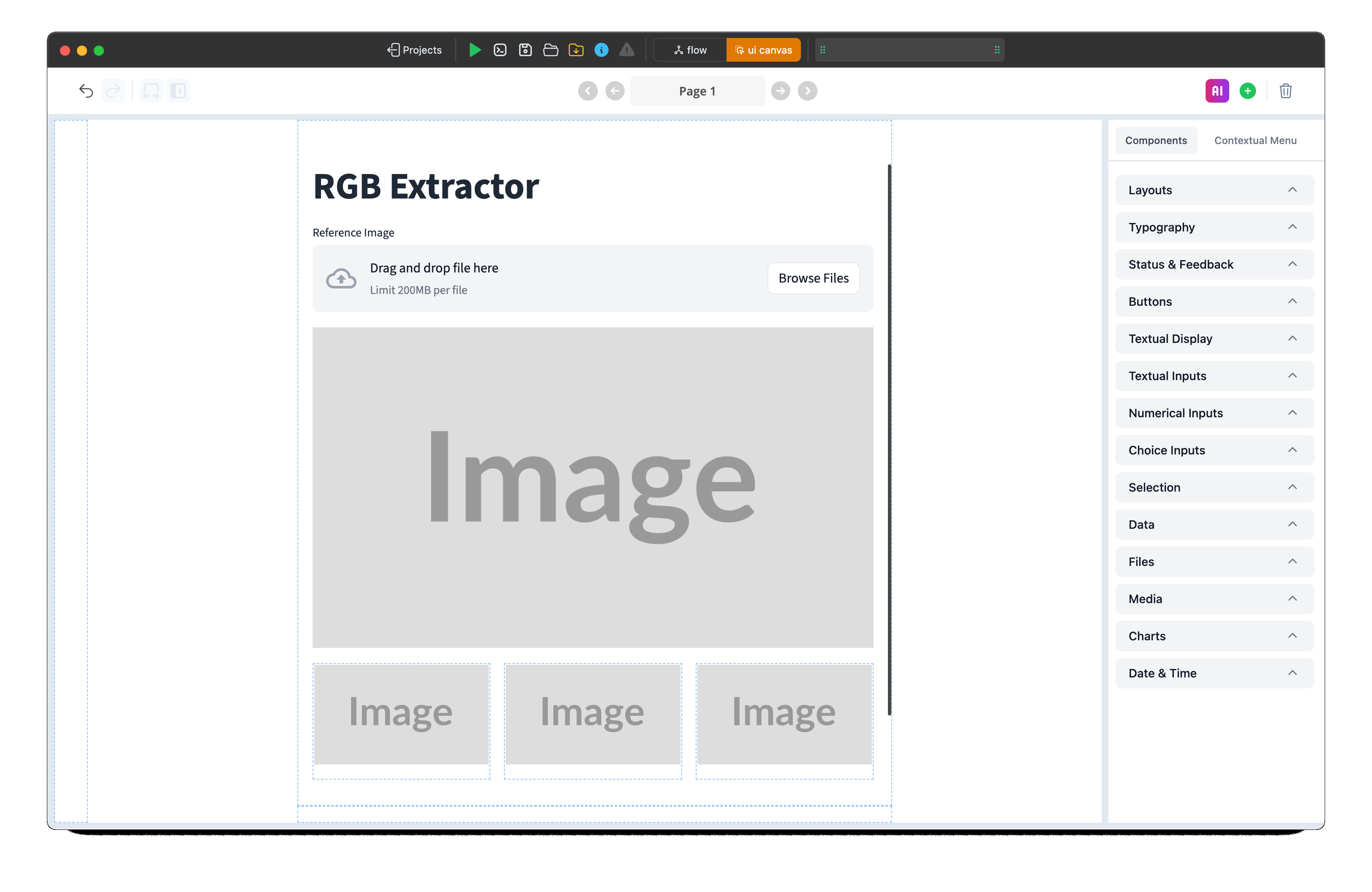Image resolution: width=1372 pixels, height=892 pixels.
Task: Click the green add plus icon
Action: tap(1247, 91)
